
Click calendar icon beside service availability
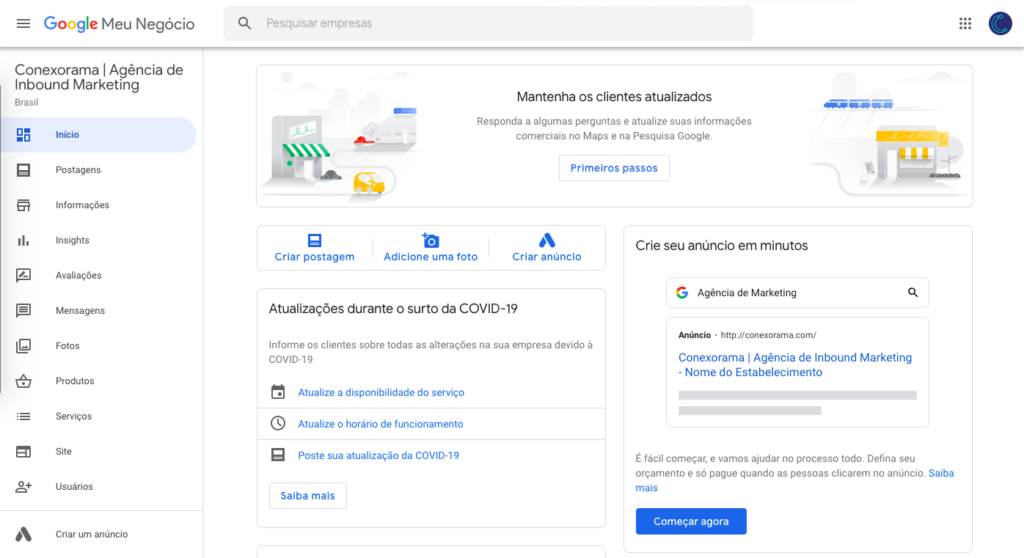click(278, 392)
